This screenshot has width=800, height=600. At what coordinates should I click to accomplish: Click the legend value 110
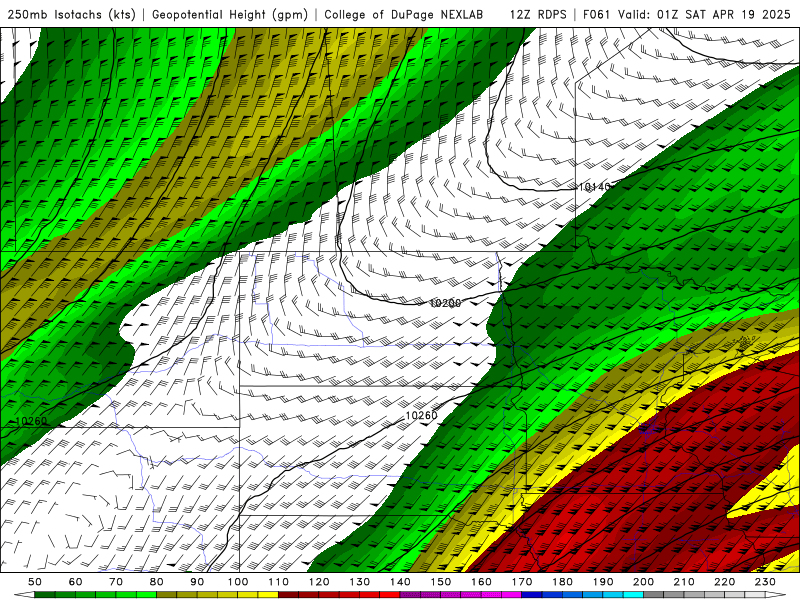coord(279,582)
